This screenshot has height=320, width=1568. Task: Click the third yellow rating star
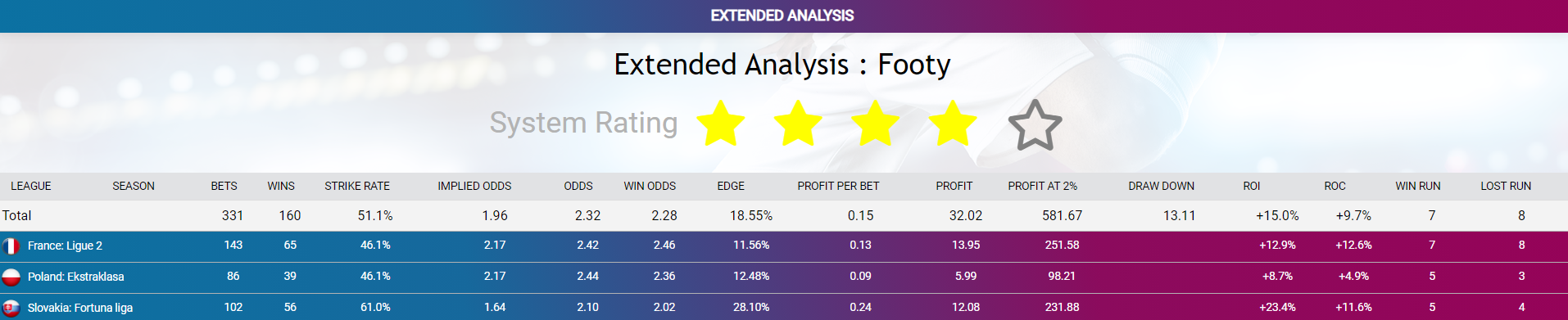coord(875,124)
